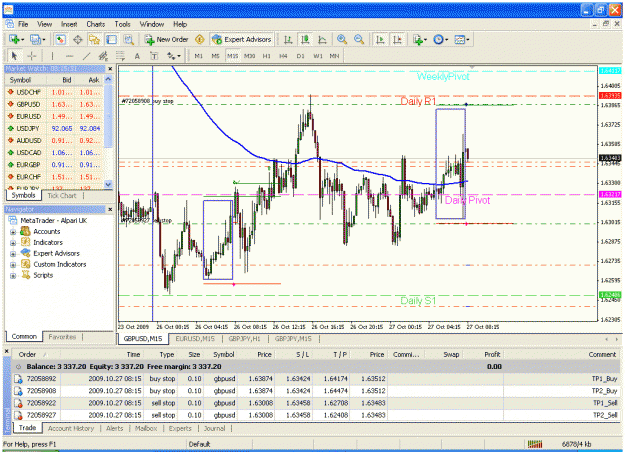This screenshot has height=452, width=625.
Task: Switch timeframe to M1
Action: [199, 56]
